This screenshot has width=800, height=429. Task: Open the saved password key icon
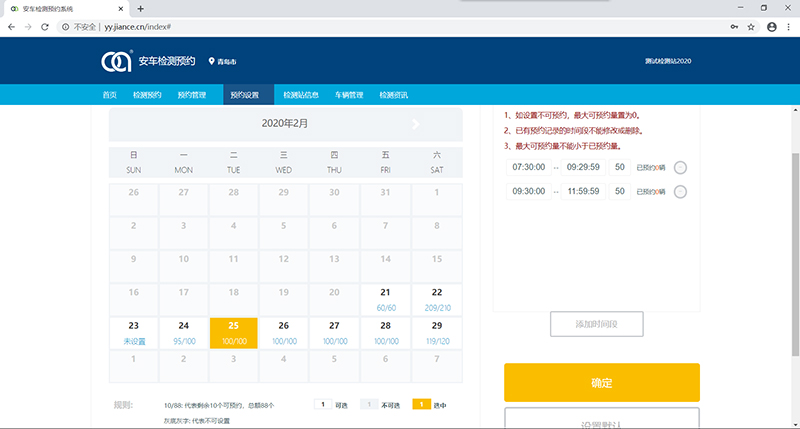click(x=734, y=27)
